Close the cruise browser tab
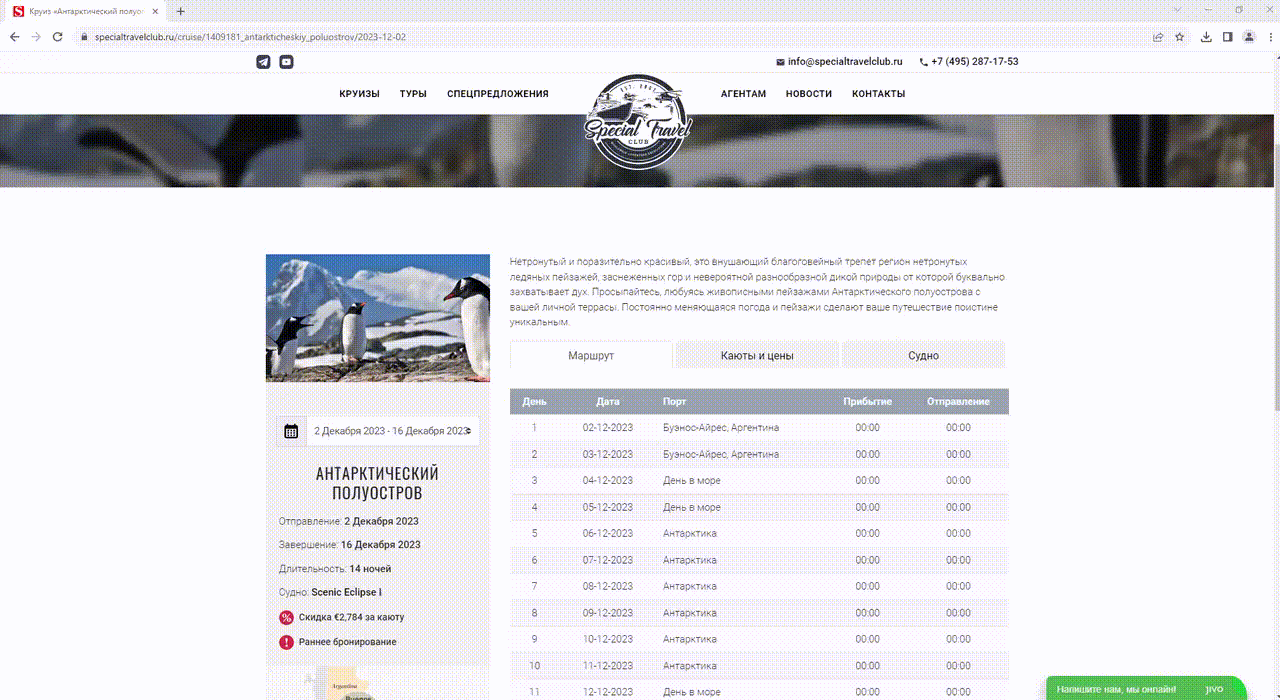Image resolution: width=1280 pixels, height=700 pixels. (x=155, y=11)
